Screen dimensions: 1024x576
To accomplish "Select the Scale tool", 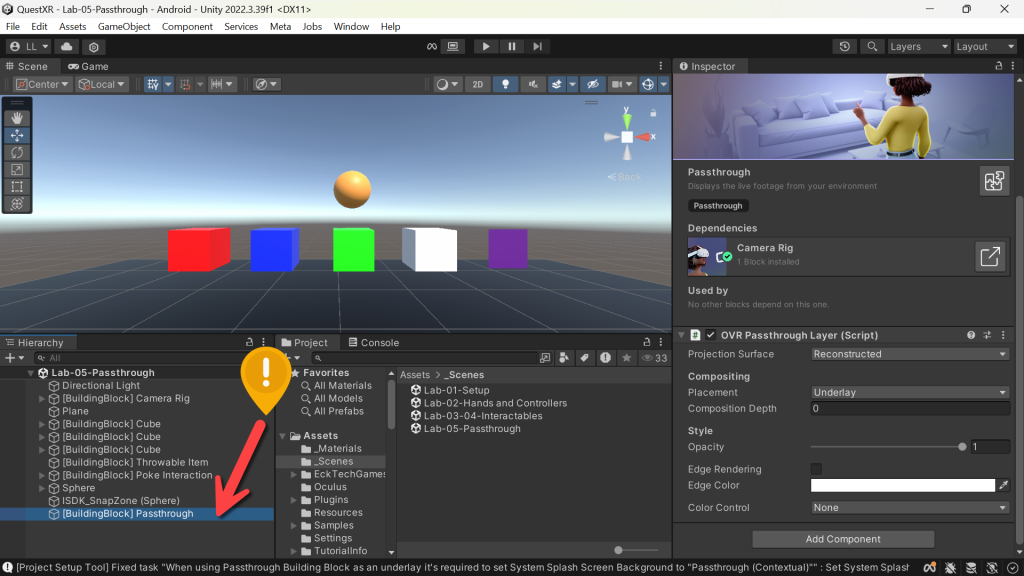I will [x=17, y=169].
